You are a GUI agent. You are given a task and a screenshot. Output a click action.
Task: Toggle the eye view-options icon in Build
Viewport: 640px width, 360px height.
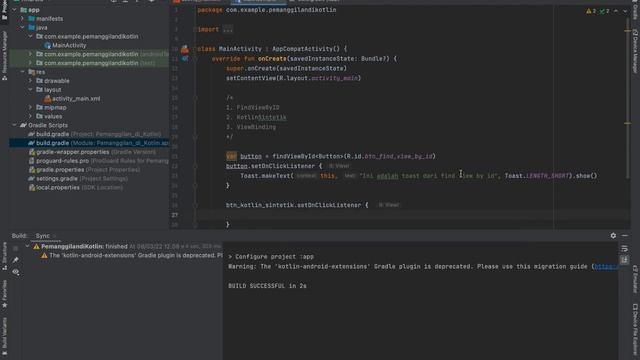16,272
